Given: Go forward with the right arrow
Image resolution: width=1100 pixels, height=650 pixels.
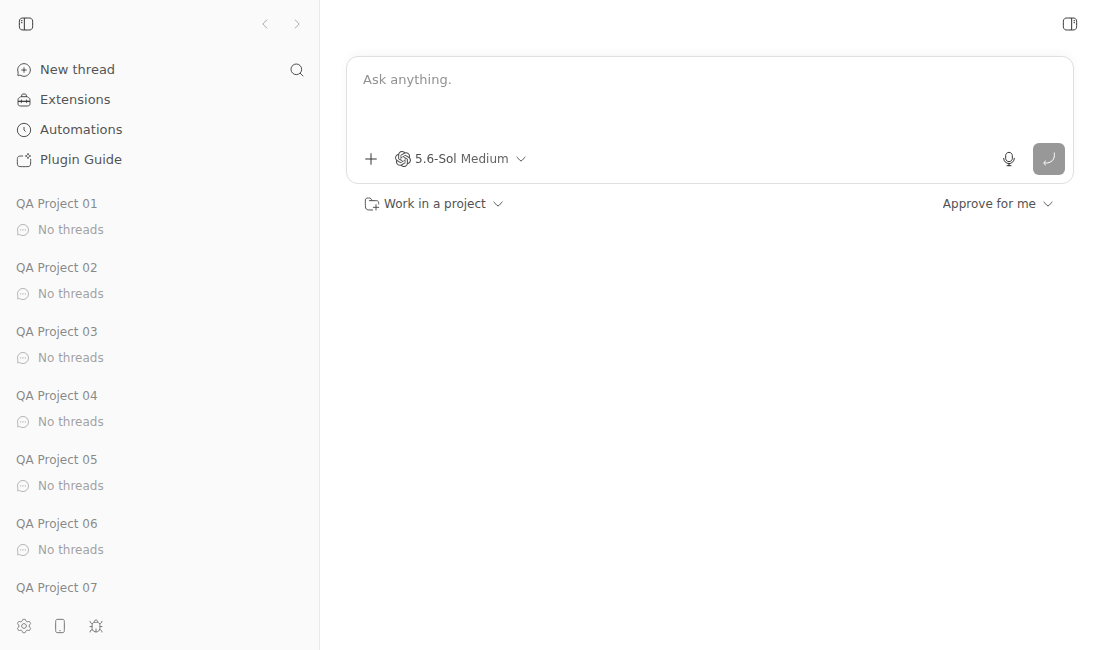Looking at the screenshot, I should tap(297, 24).
